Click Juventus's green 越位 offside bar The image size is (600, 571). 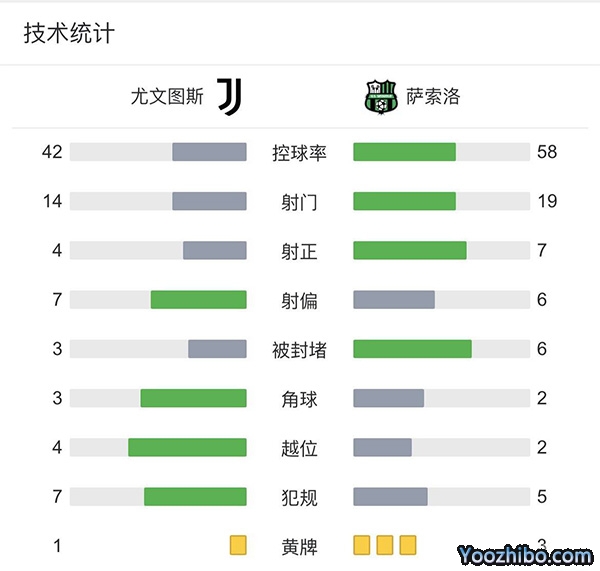click(187, 447)
